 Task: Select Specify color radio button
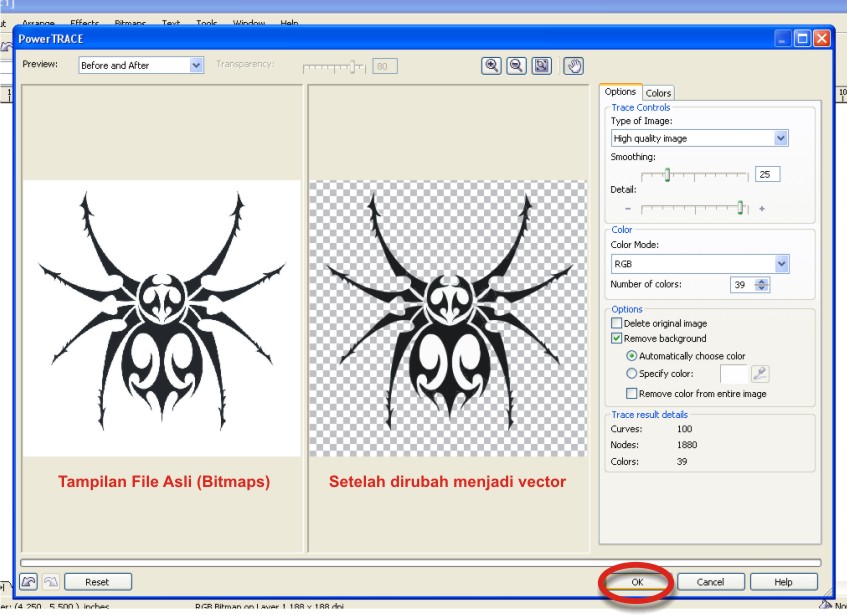(631, 373)
